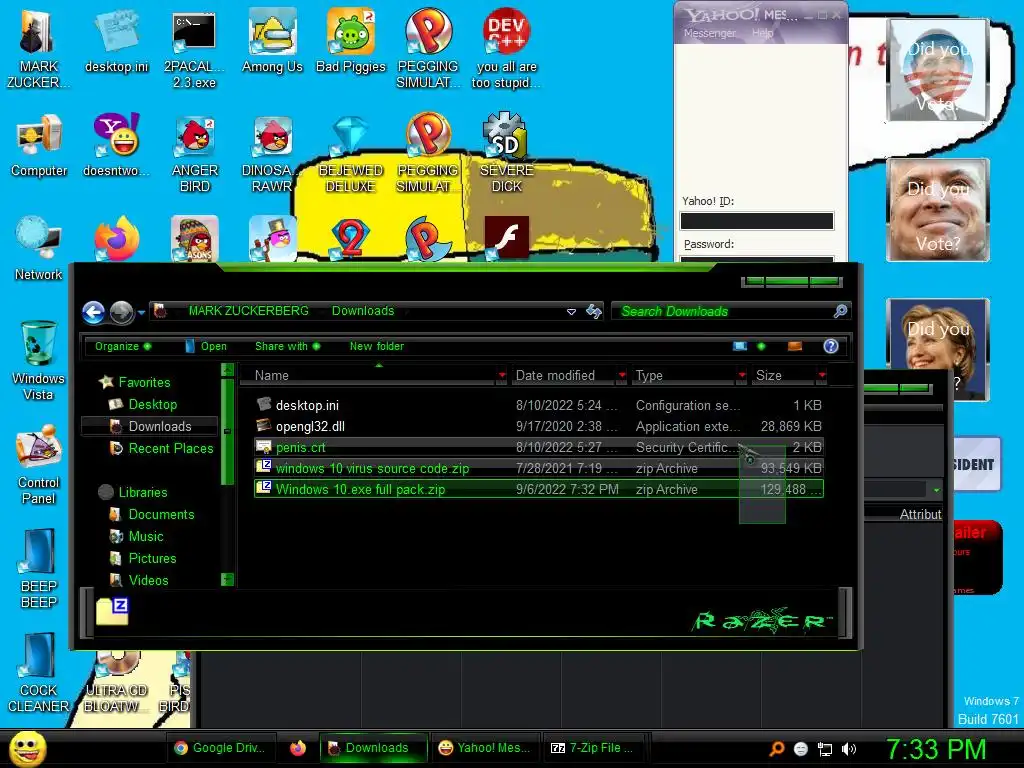Select the penis.crt file
The image size is (1024, 768).
pyautogui.click(x=539, y=447)
